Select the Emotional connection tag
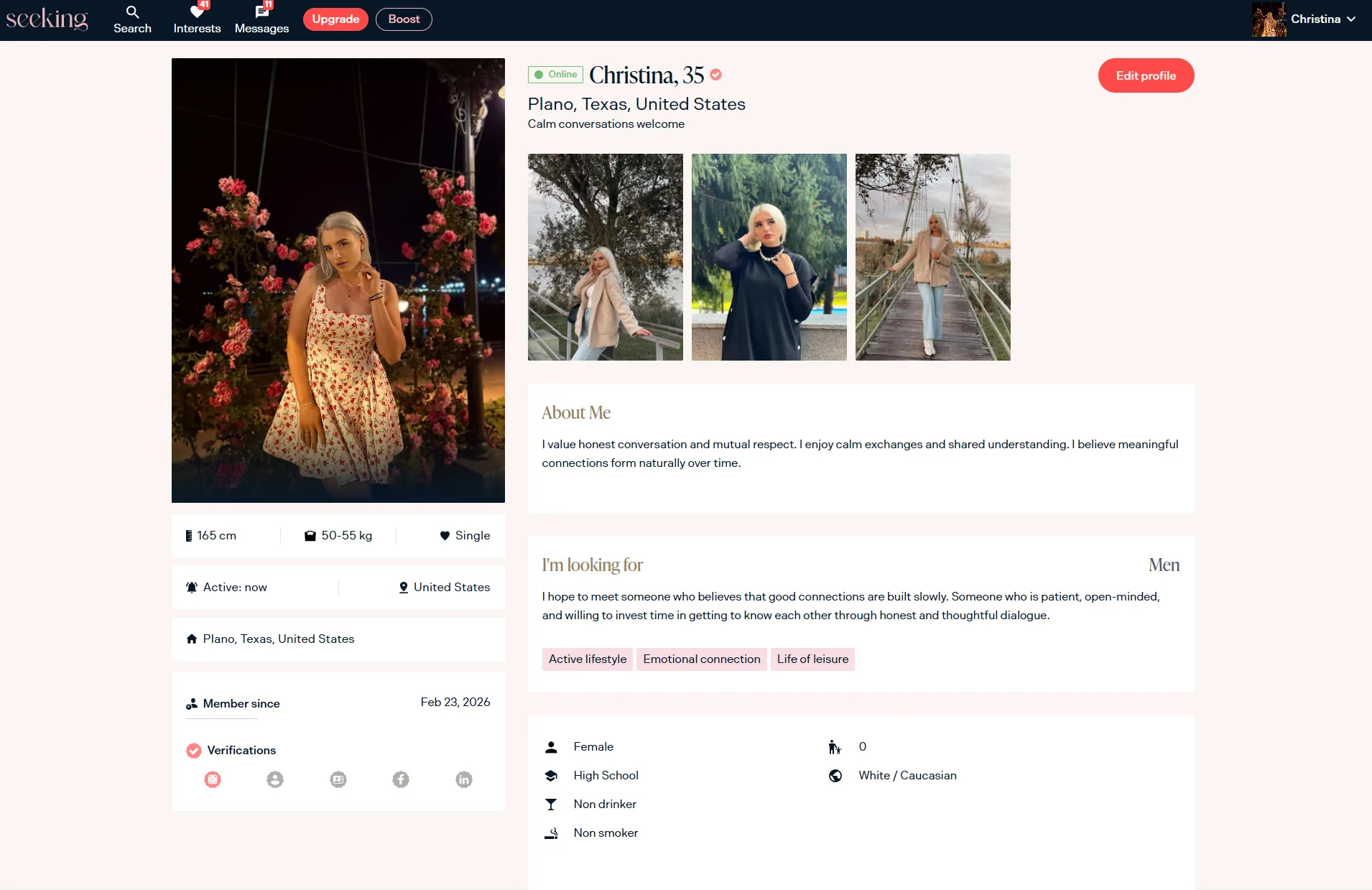The image size is (1372, 890). click(701, 659)
